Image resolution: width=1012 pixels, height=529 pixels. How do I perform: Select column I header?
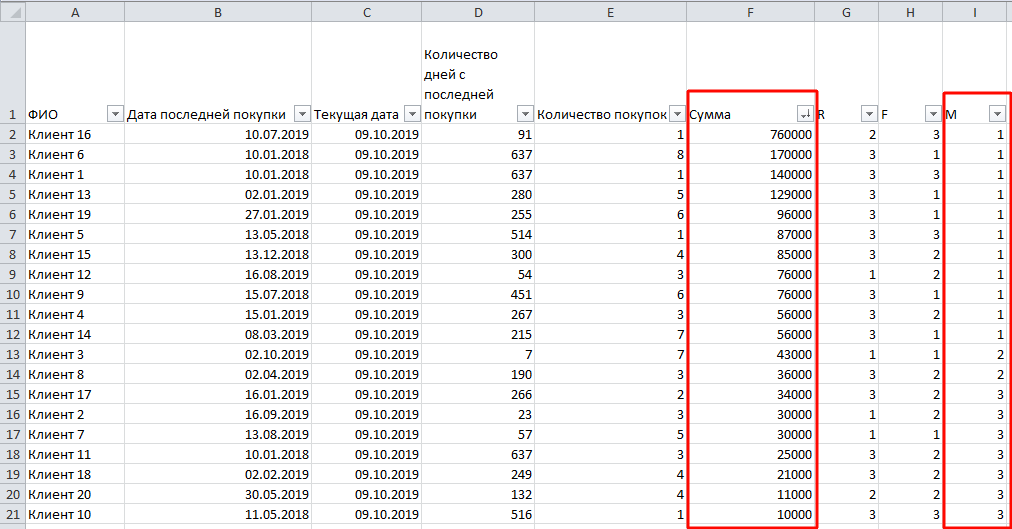coord(977,11)
